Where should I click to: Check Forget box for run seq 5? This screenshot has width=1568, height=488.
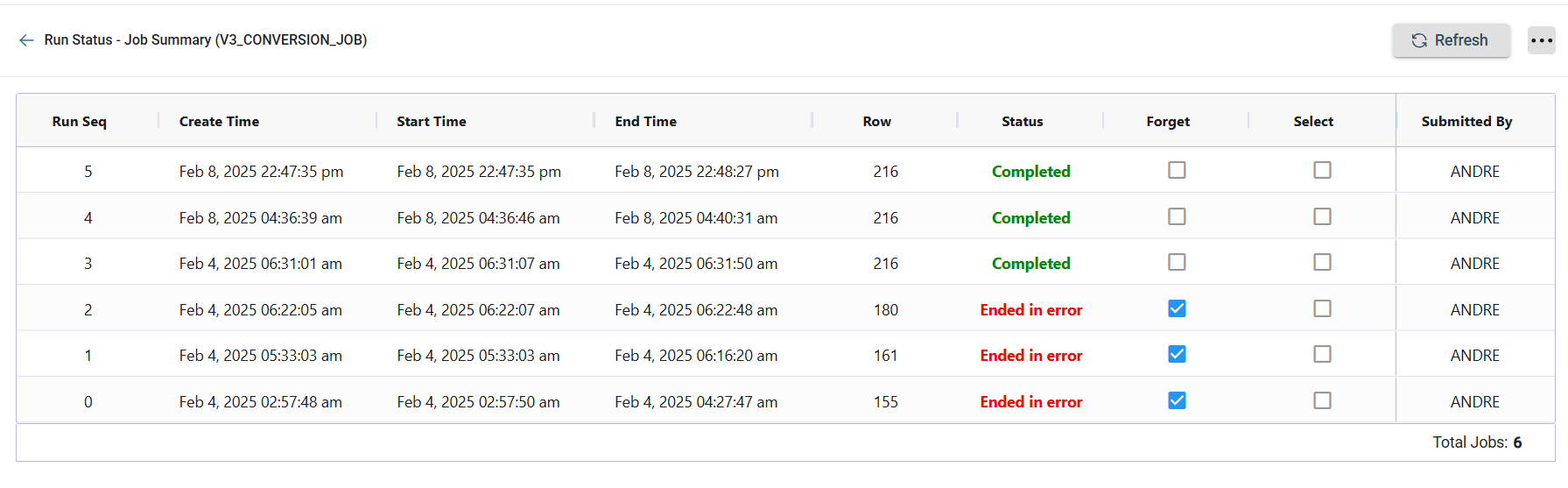[1177, 170]
